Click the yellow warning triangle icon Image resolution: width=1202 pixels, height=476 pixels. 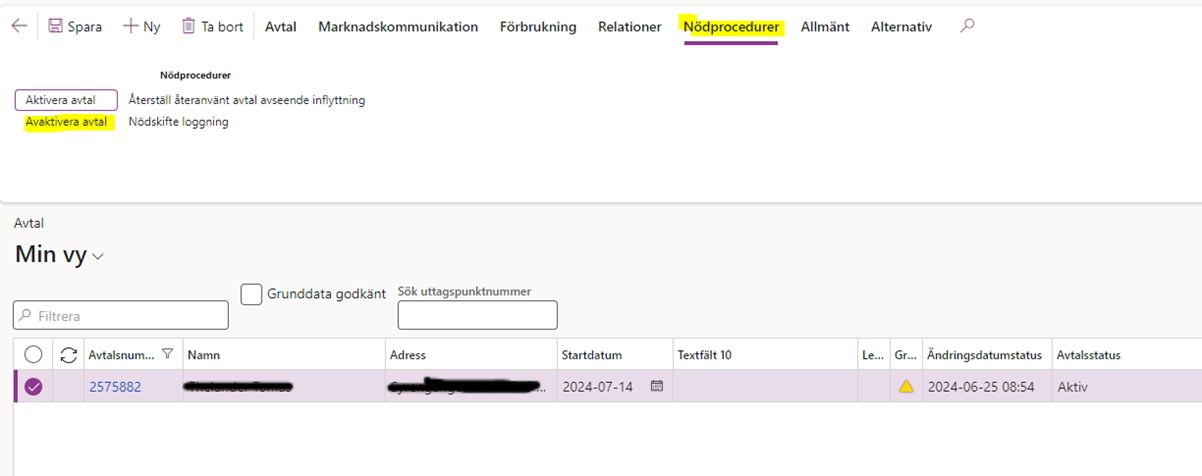click(x=906, y=386)
